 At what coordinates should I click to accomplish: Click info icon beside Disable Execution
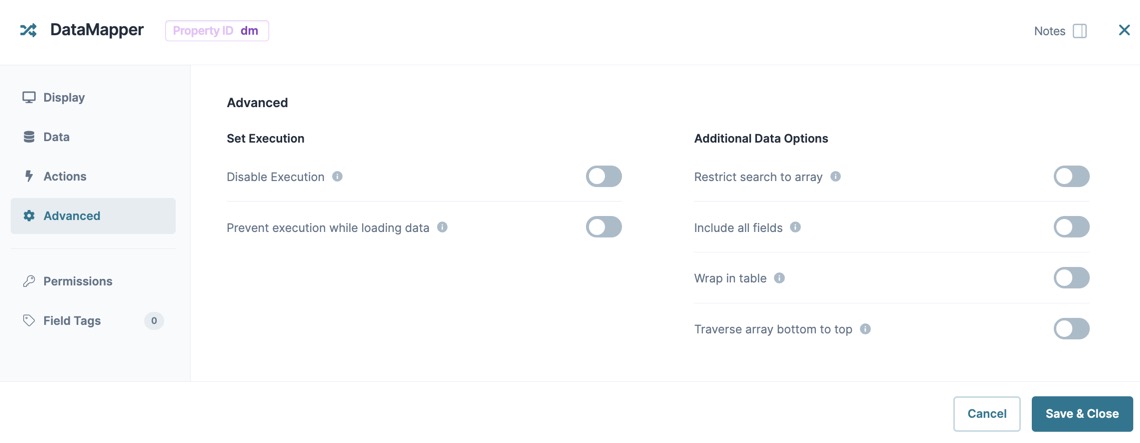(337, 176)
